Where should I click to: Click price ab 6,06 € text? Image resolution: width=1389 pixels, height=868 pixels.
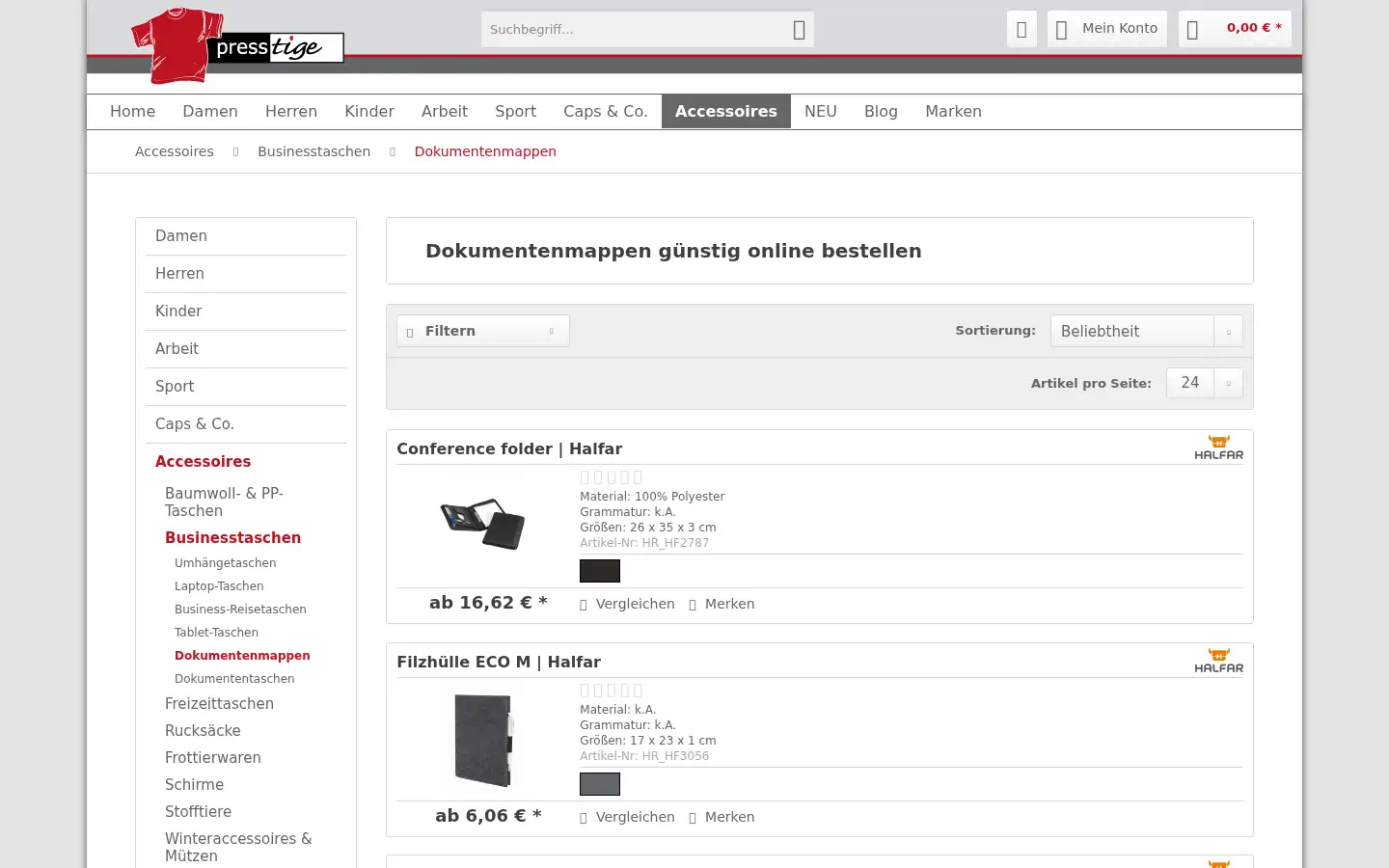tap(488, 816)
